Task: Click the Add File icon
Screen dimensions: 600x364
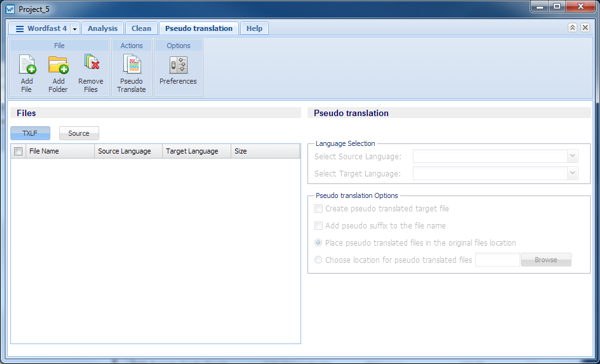Action: click(27, 64)
